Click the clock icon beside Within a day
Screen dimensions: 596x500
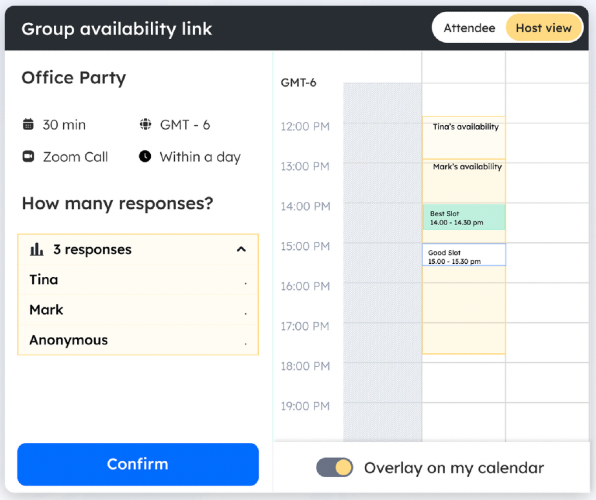[x=145, y=156]
